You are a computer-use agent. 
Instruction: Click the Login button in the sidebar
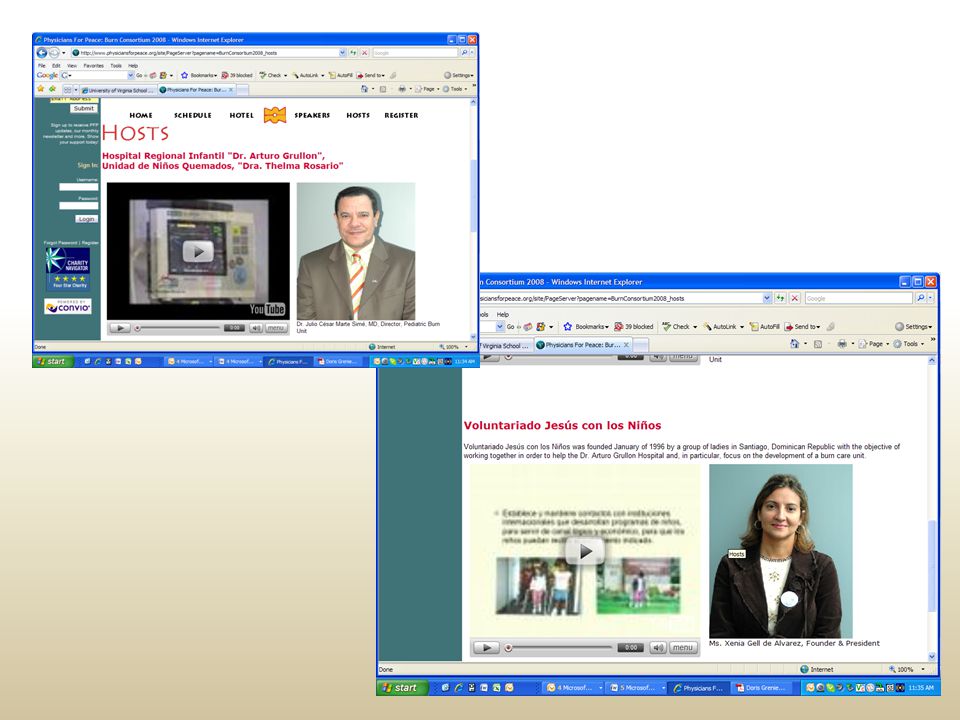point(86,219)
